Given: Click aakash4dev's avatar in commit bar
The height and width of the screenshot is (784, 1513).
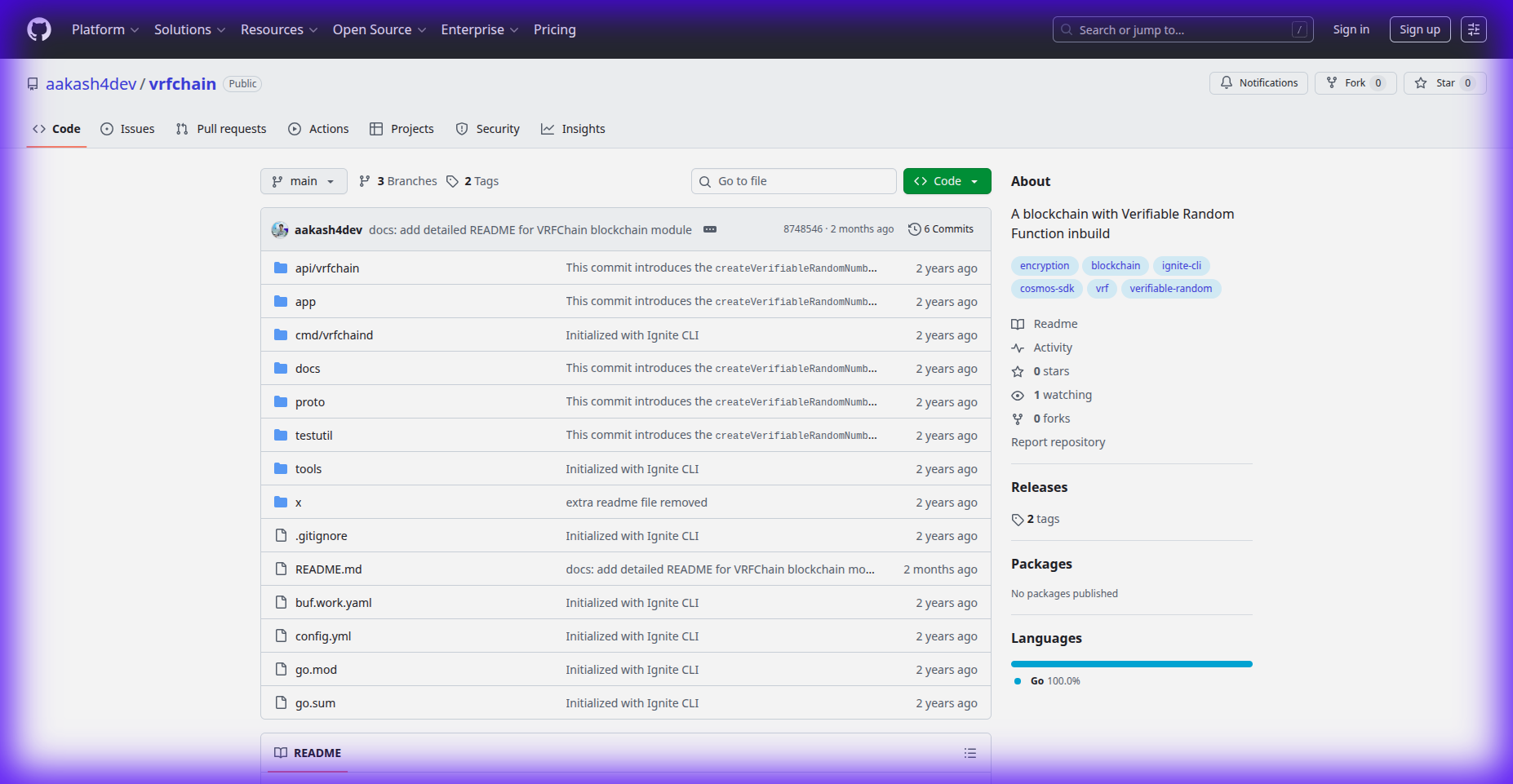Looking at the screenshot, I should 280,230.
